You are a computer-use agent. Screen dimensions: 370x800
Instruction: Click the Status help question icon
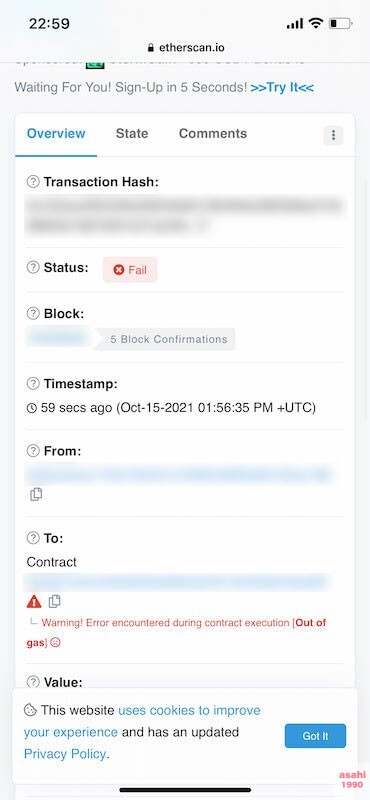point(33,267)
